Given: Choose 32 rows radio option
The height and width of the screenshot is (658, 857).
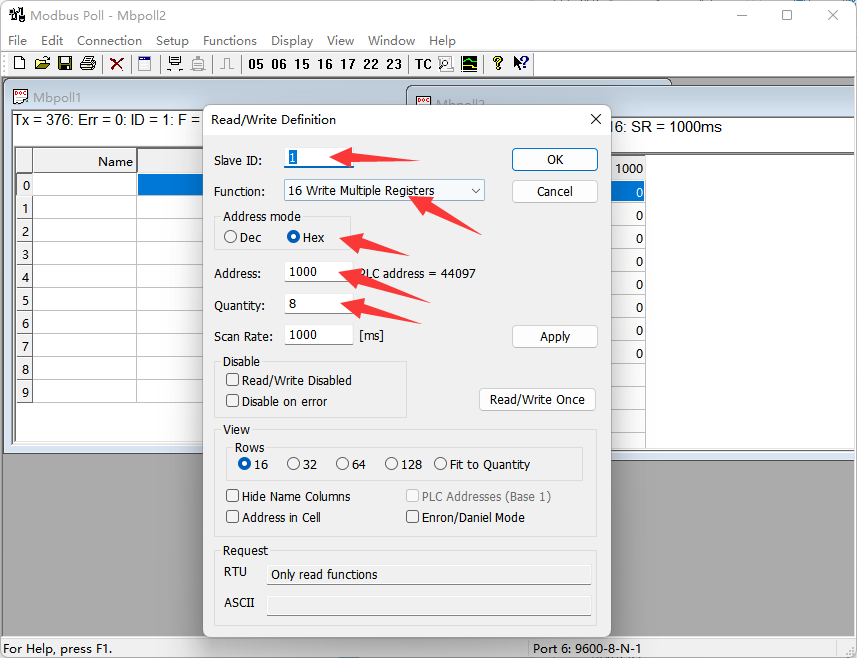Looking at the screenshot, I should (294, 464).
